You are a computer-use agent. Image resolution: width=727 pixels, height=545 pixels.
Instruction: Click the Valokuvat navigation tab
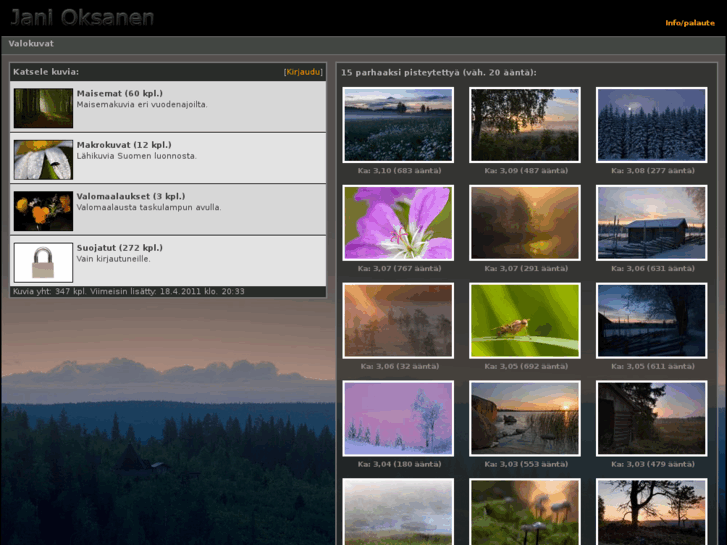click(x=31, y=44)
